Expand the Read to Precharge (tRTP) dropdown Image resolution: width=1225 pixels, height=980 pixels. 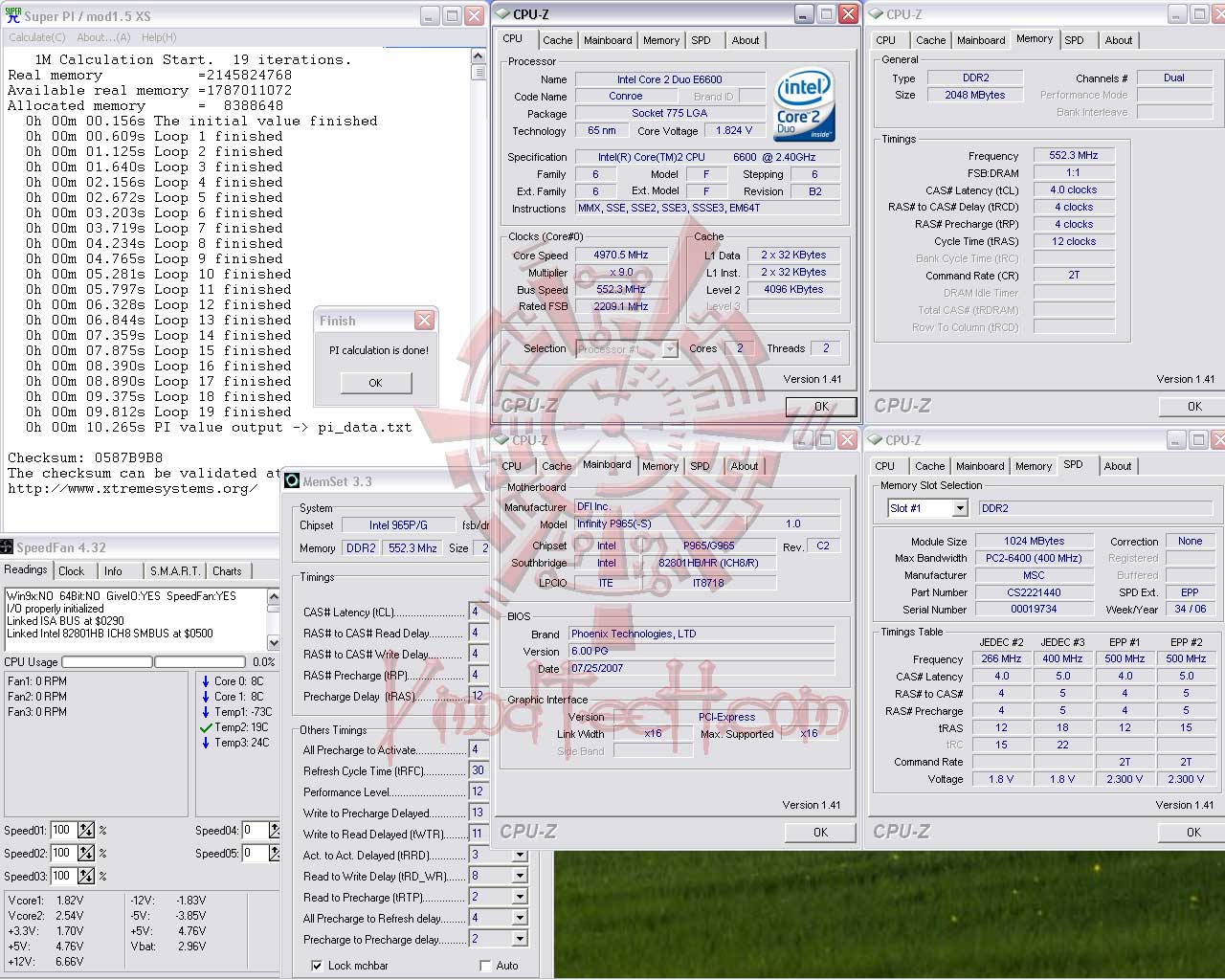click(520, 898)
